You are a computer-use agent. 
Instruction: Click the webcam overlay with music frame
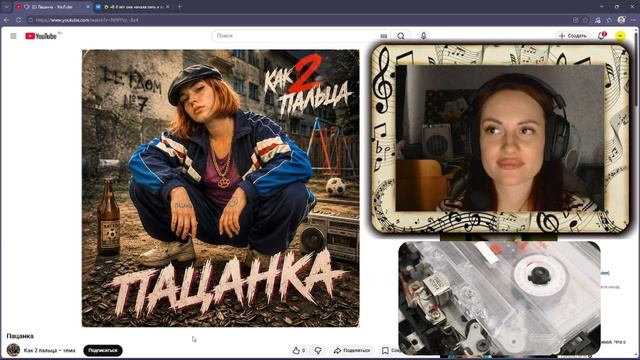pyautogui.click(x=500, y=139)
